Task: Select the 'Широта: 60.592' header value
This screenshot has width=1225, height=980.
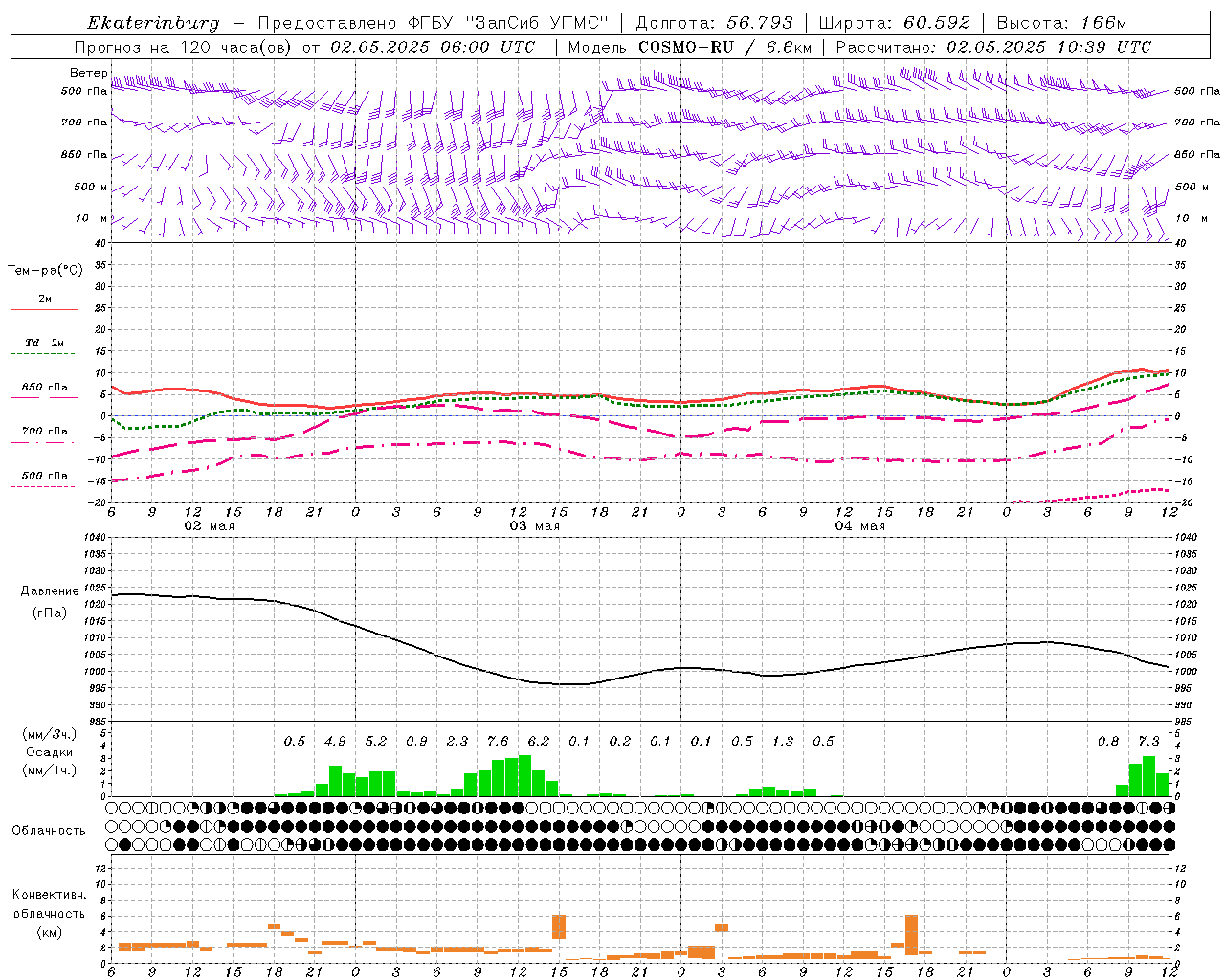Action: click(895, 23)
